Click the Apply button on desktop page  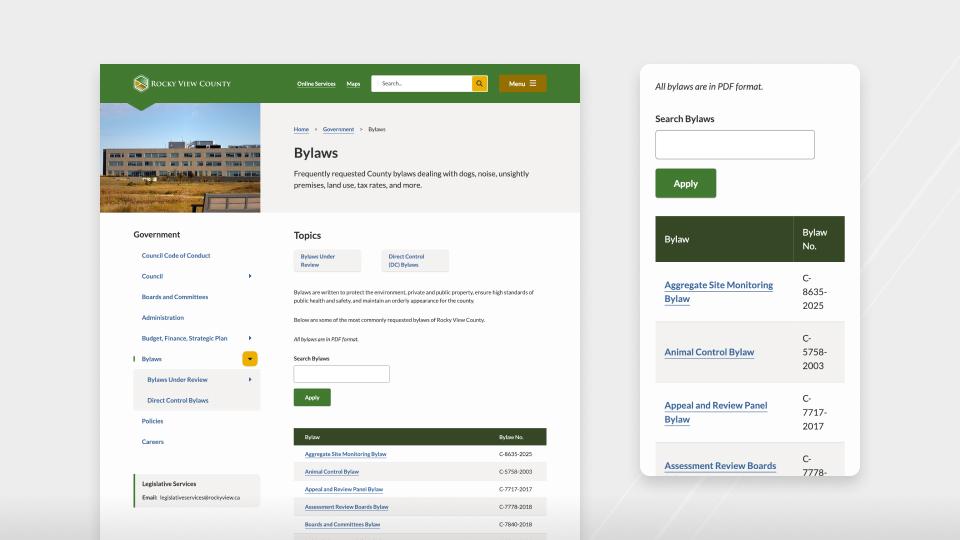click(312, 397)
